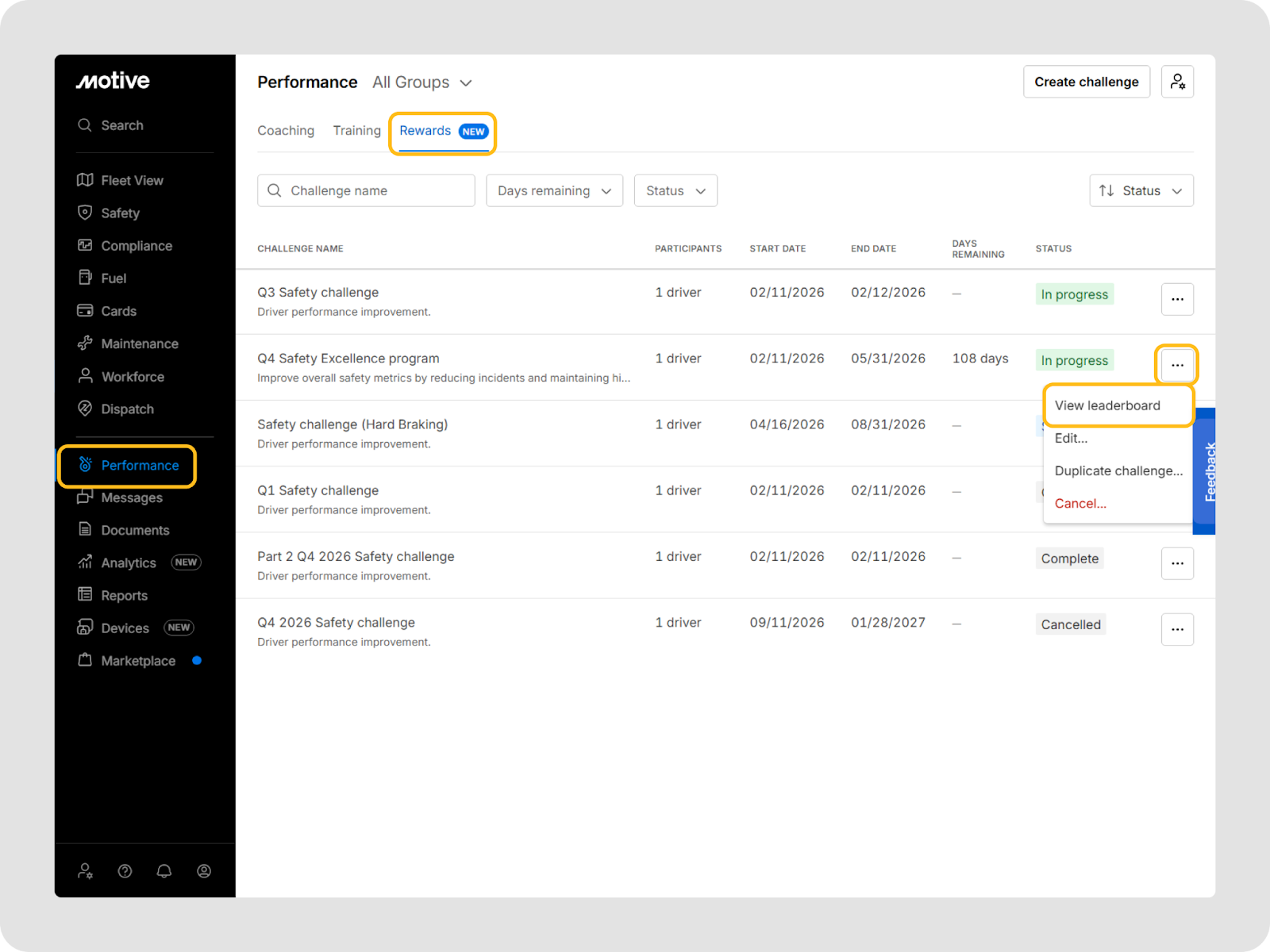Choose Duplicate challenge from context menu
1270x952 pixels.
coord(1118,470)
